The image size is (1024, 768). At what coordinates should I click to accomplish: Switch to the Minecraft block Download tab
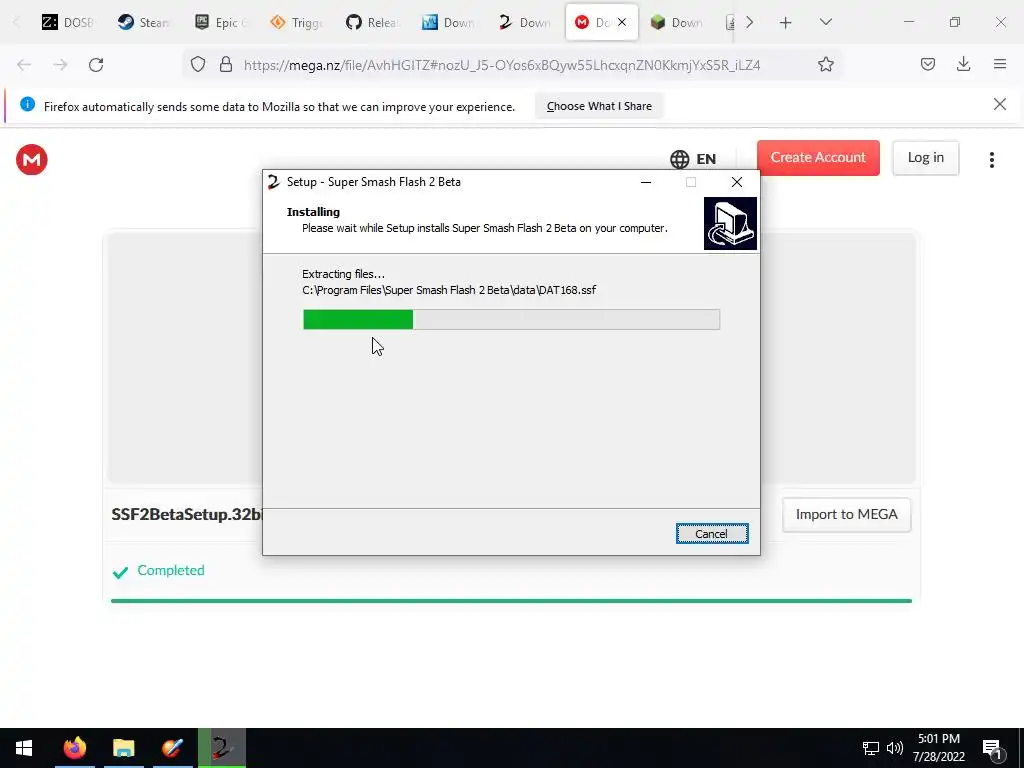[676, 22]
